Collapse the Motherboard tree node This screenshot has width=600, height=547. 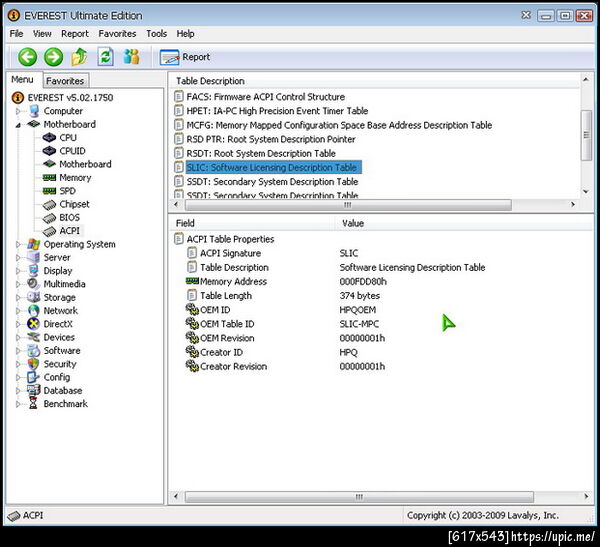coord(18,125)
